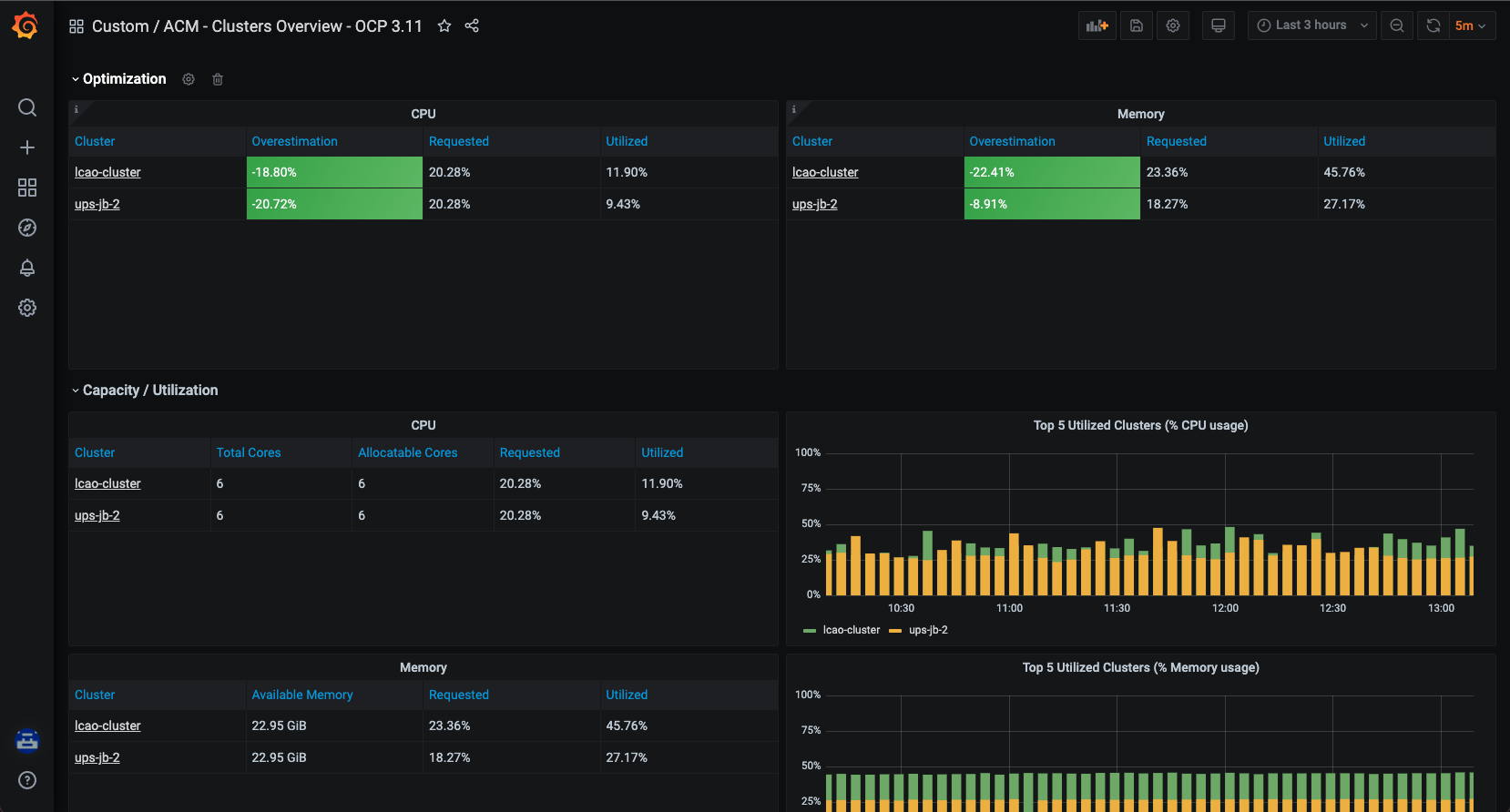Show Memory optimization panel info
The height and width of the screenshot is (812, 1510).
point(794,109)
